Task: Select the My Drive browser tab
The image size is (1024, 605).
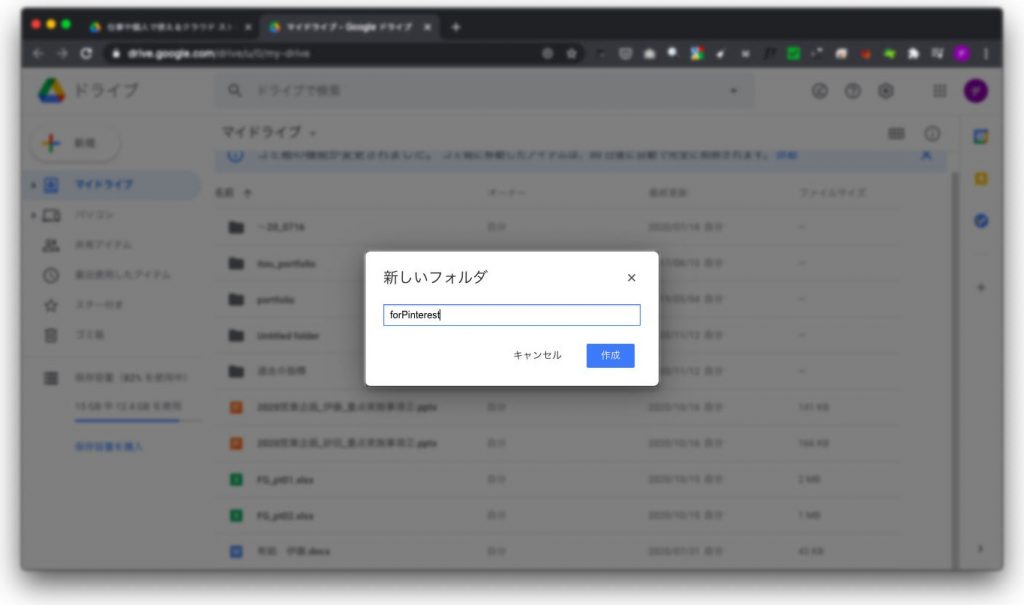Action: (x=350, y=27)
